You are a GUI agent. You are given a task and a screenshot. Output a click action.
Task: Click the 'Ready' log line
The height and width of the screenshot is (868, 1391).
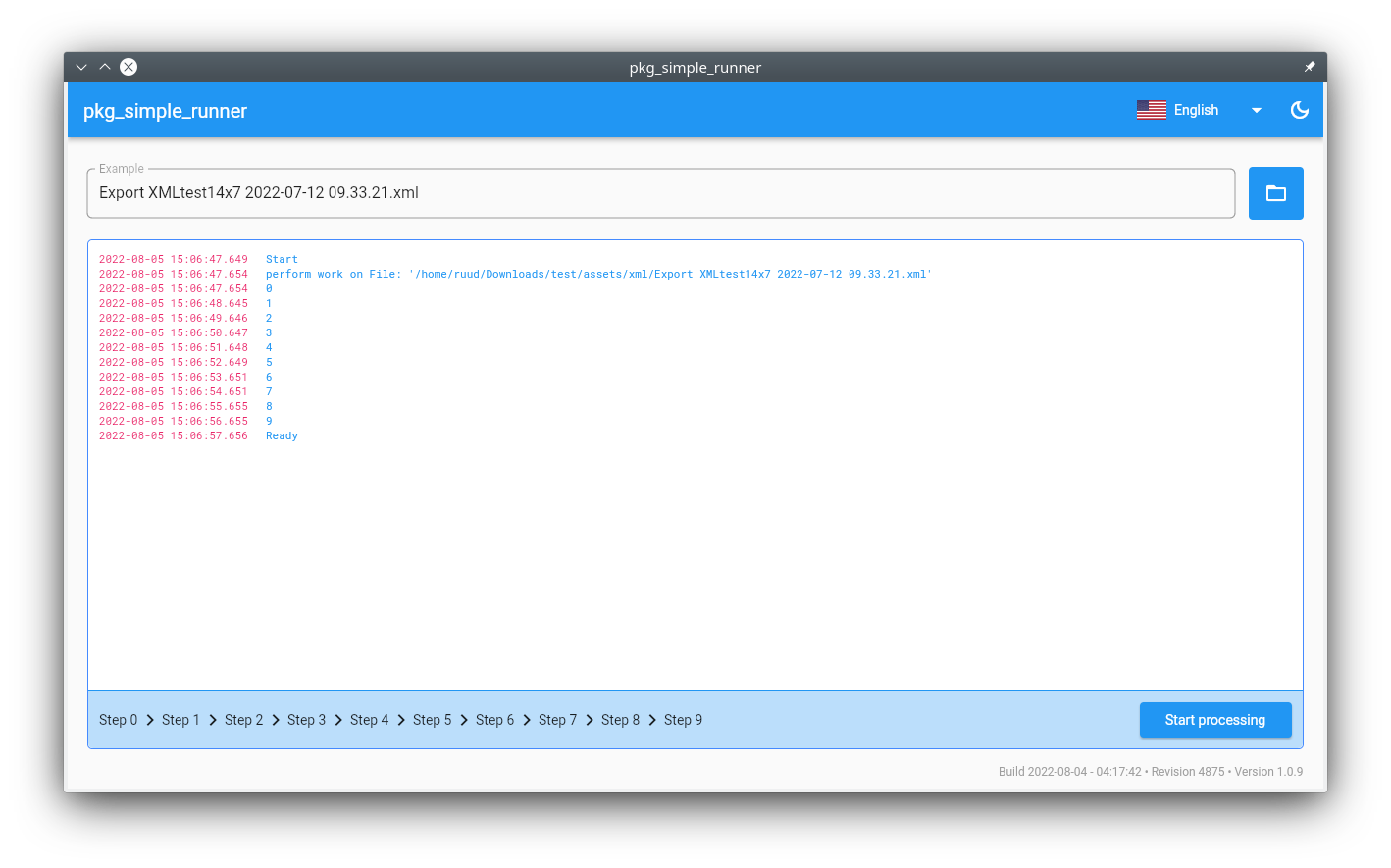pos(282,435)
